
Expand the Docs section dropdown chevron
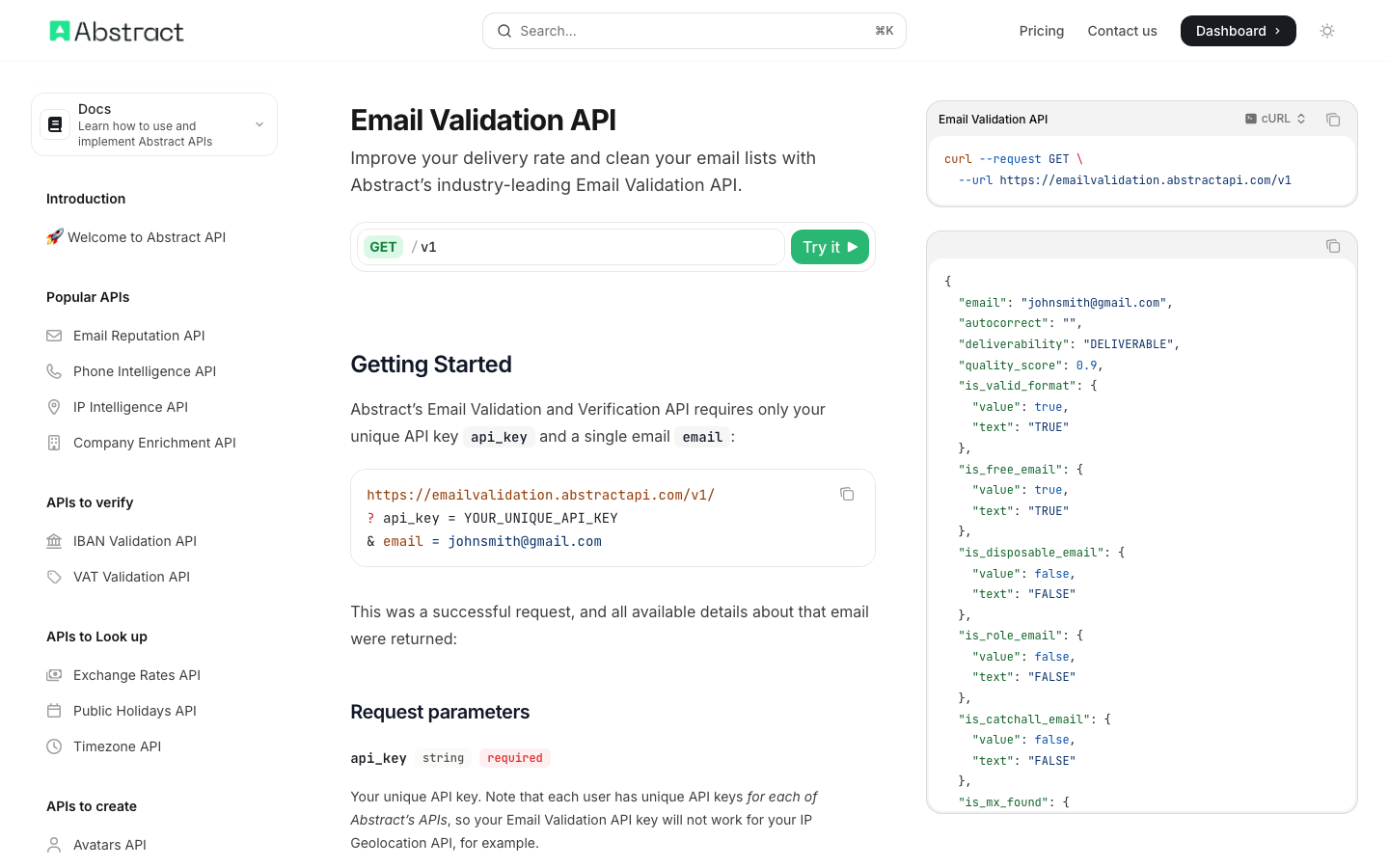point(259,124)
